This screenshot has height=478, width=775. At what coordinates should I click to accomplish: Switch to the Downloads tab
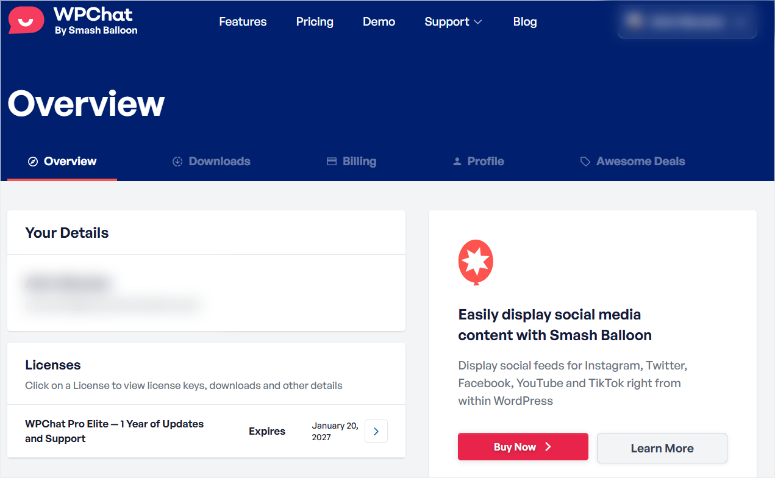click(x=211, y=161)
